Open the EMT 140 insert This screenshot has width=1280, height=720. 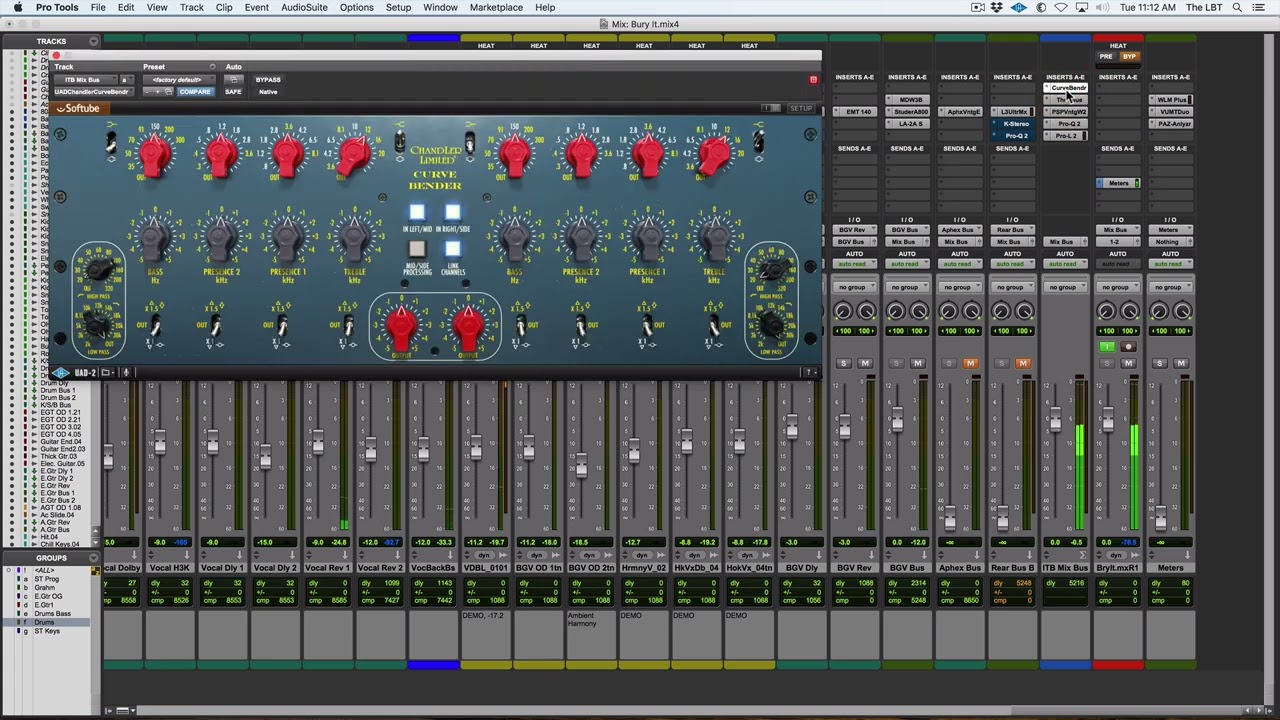(853, 112)
